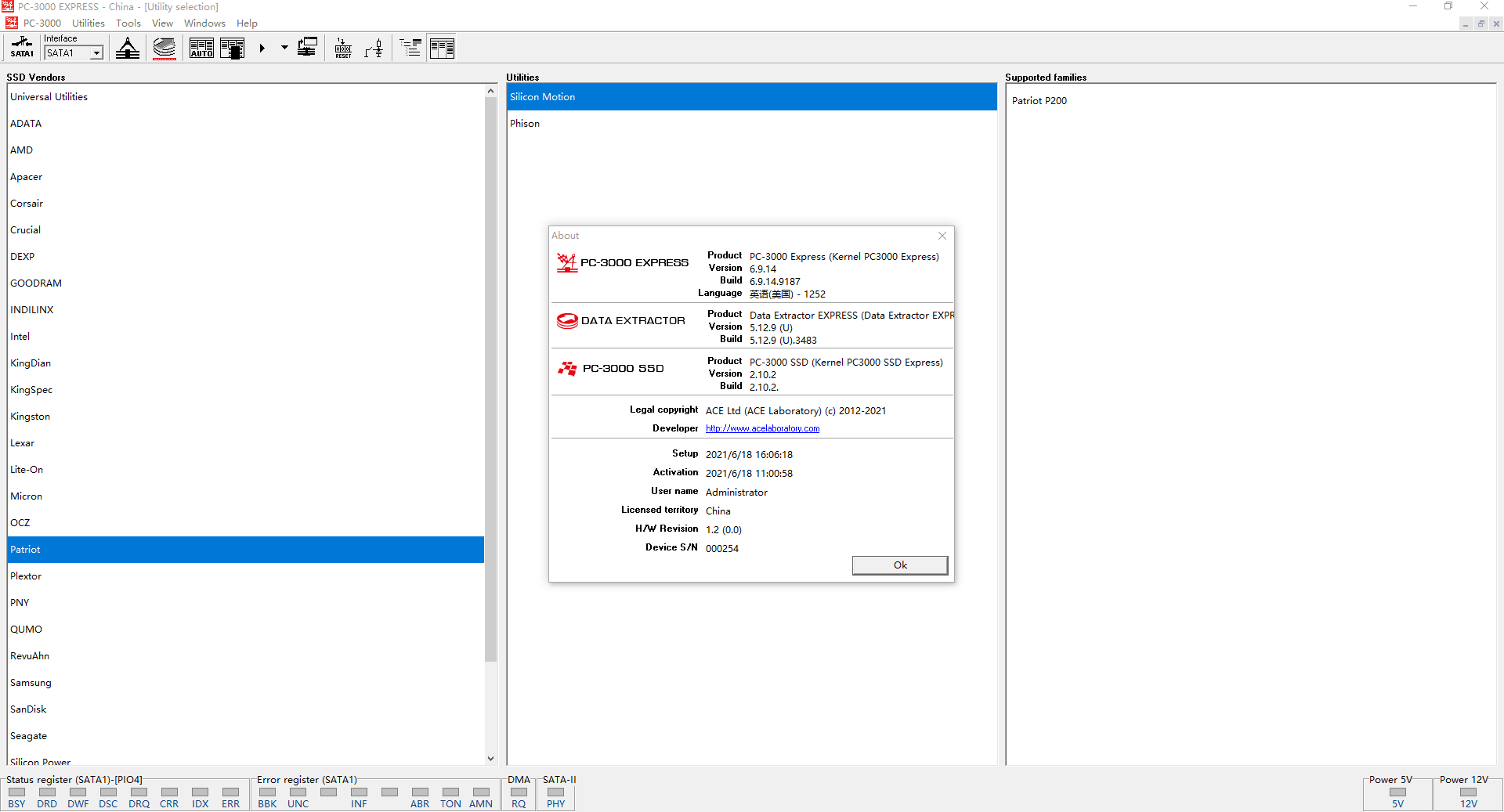The width and height of the screenshot is (1504, 812).
Task: Click the SATA1 port selection icon
Action: [22, 48]
